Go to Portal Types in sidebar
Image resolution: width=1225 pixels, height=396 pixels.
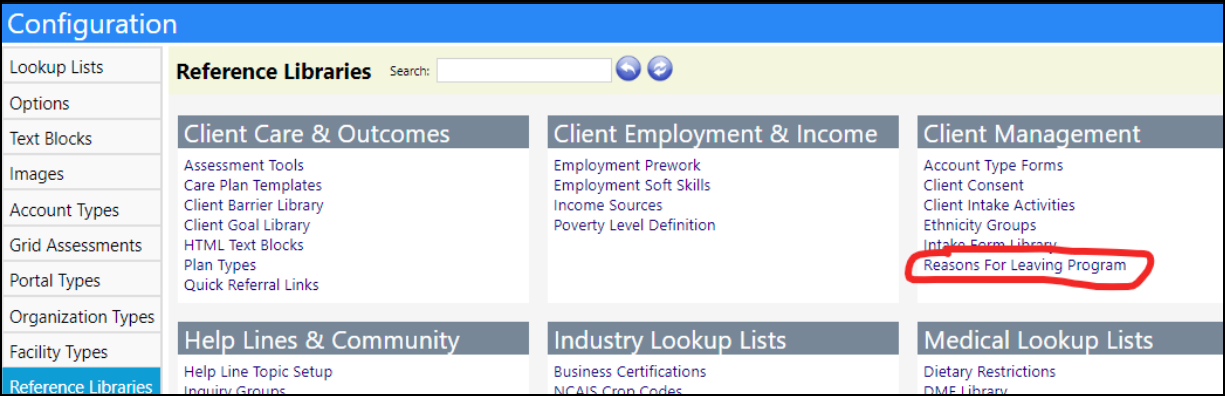click(82, 281)
